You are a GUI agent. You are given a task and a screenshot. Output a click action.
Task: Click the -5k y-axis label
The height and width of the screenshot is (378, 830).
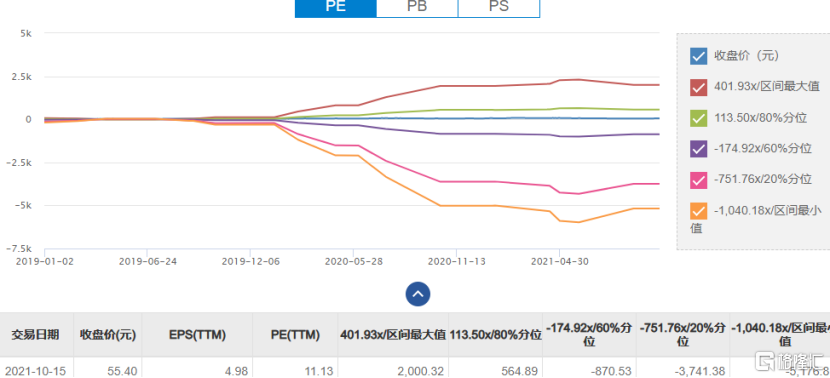[x=24, y=205]
